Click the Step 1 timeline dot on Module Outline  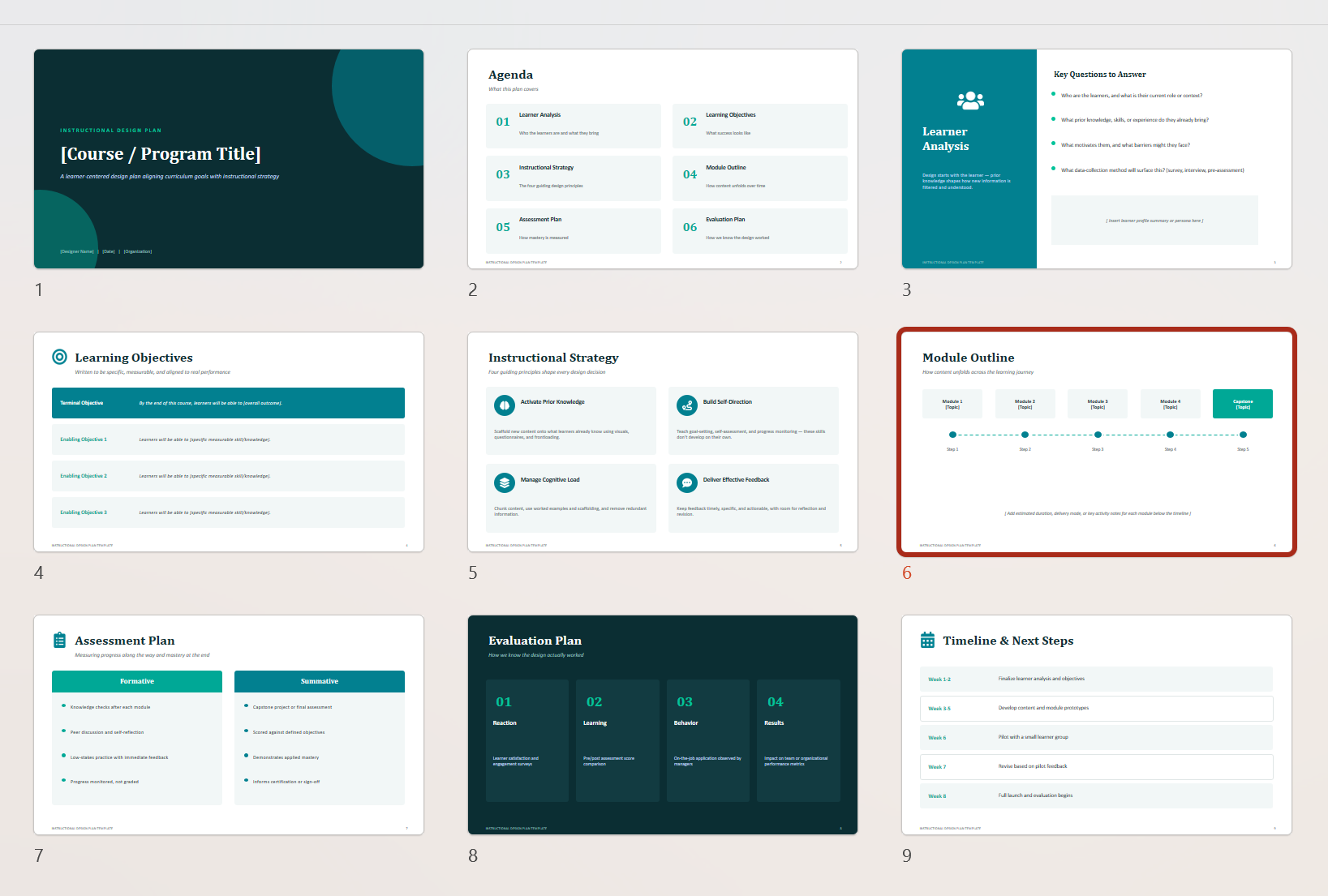click(952, 435)
